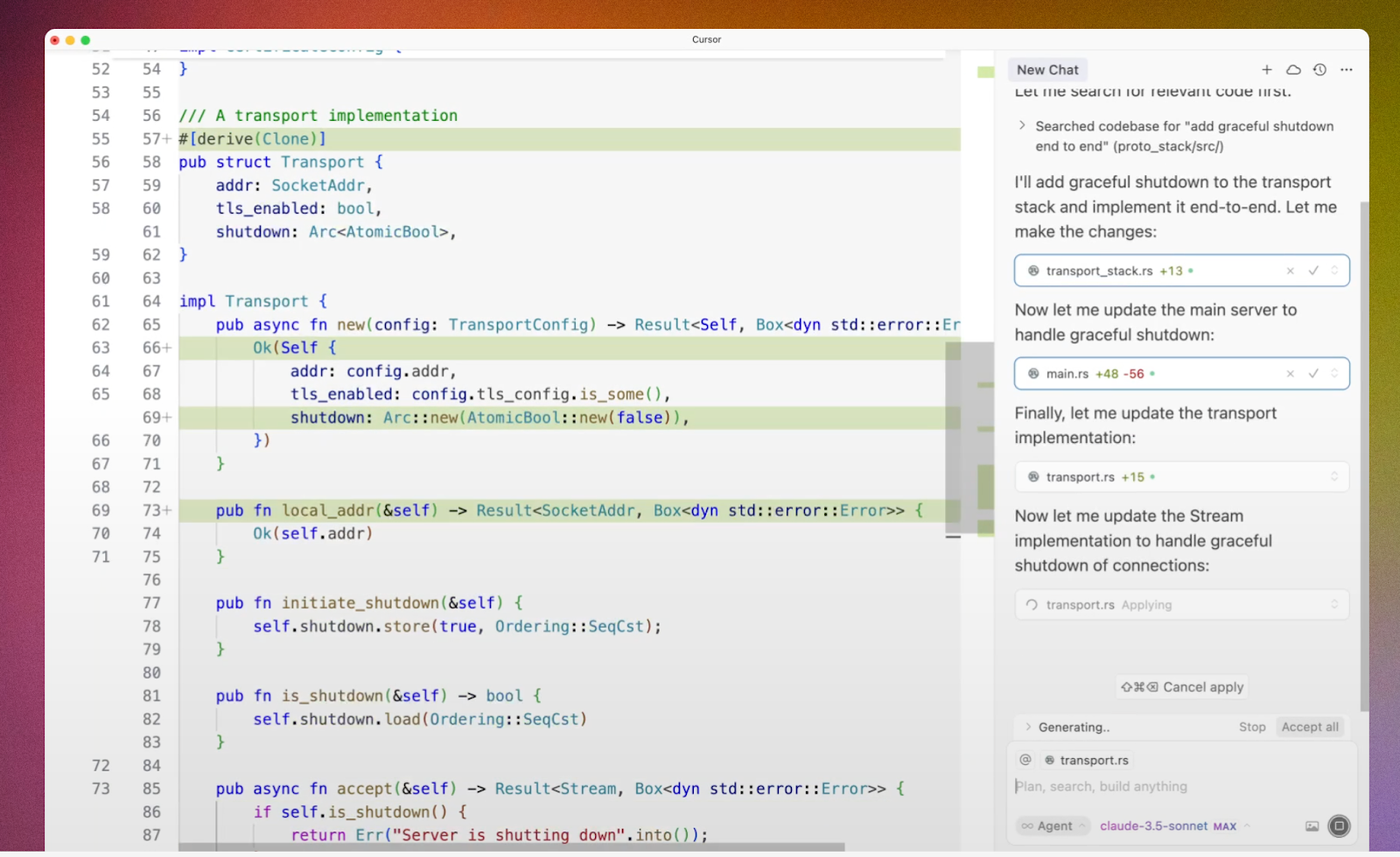The image size is (1400, 857).
Task: Reject changes in main.rs with X
Action: tap(1290, 374)
